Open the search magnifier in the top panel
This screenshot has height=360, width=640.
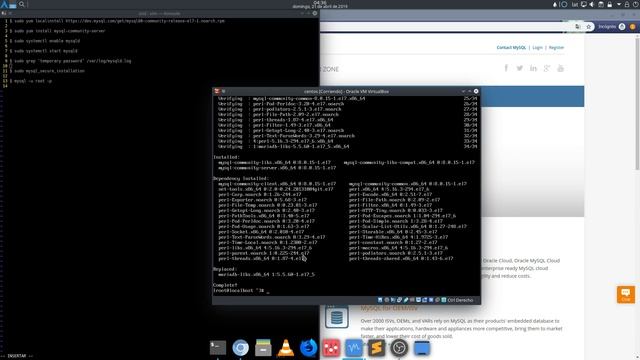(x=22, y=4)
